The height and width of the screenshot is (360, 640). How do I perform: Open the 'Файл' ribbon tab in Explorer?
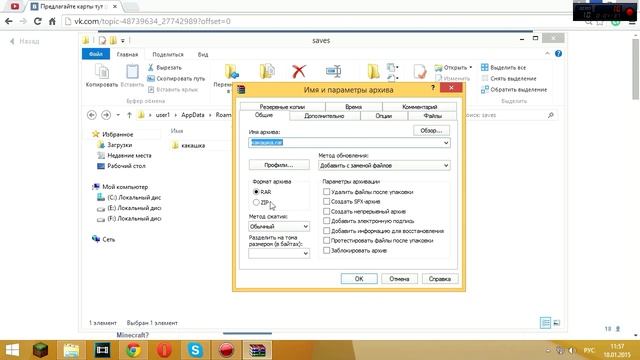coord(96,54)
